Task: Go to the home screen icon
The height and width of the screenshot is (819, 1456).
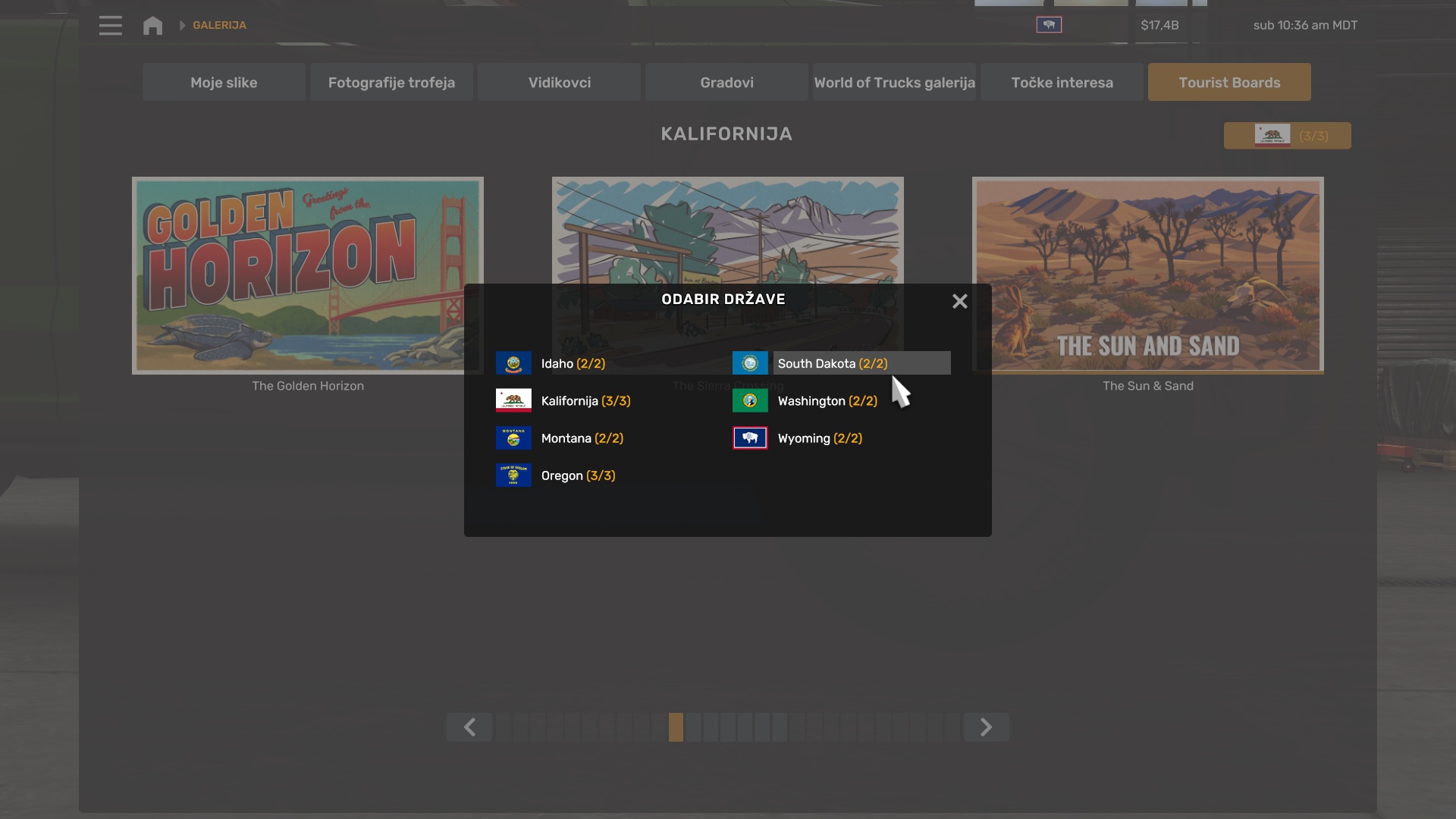Action: [x=152, y=25]
